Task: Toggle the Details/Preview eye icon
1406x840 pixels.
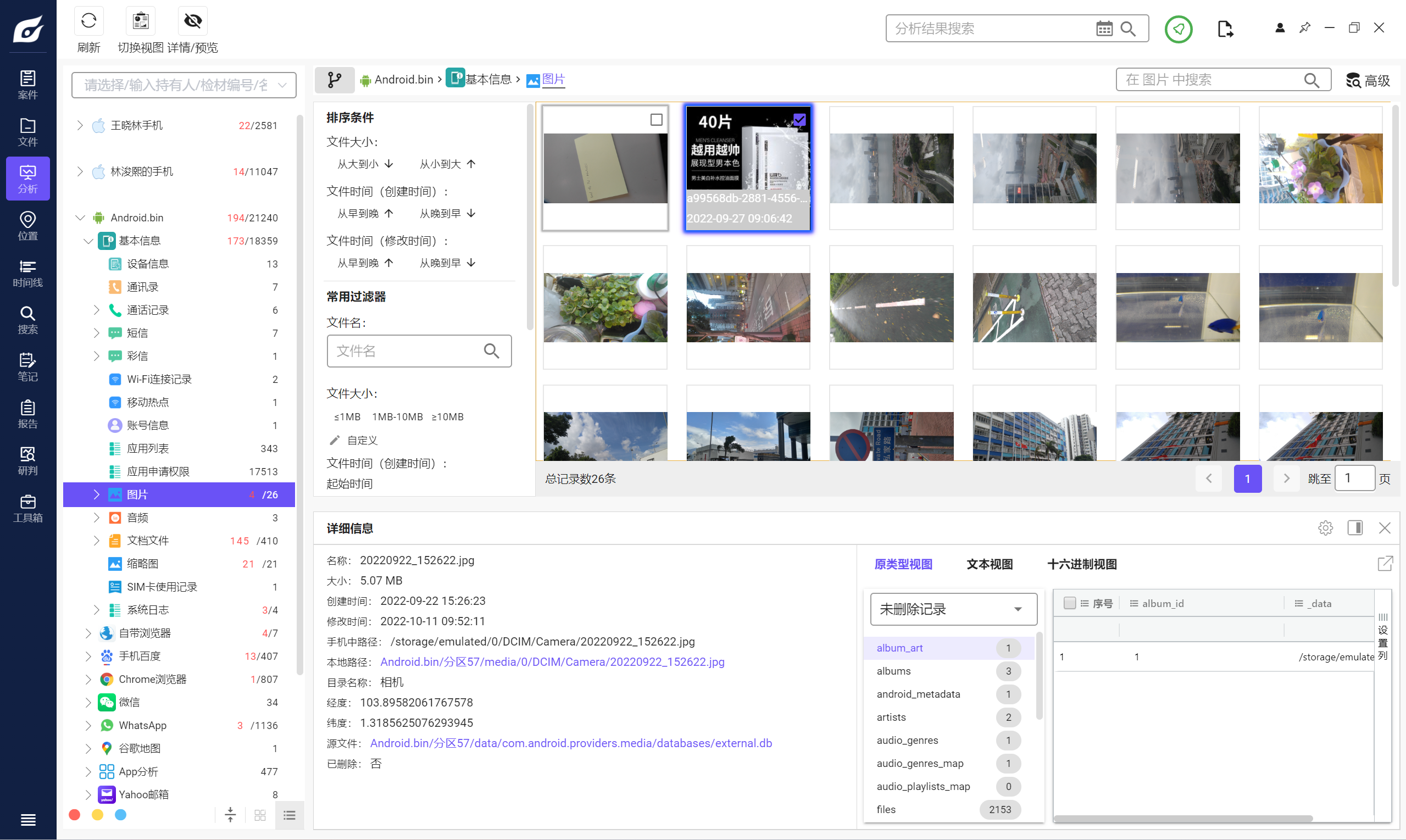Action: point(192,21)
